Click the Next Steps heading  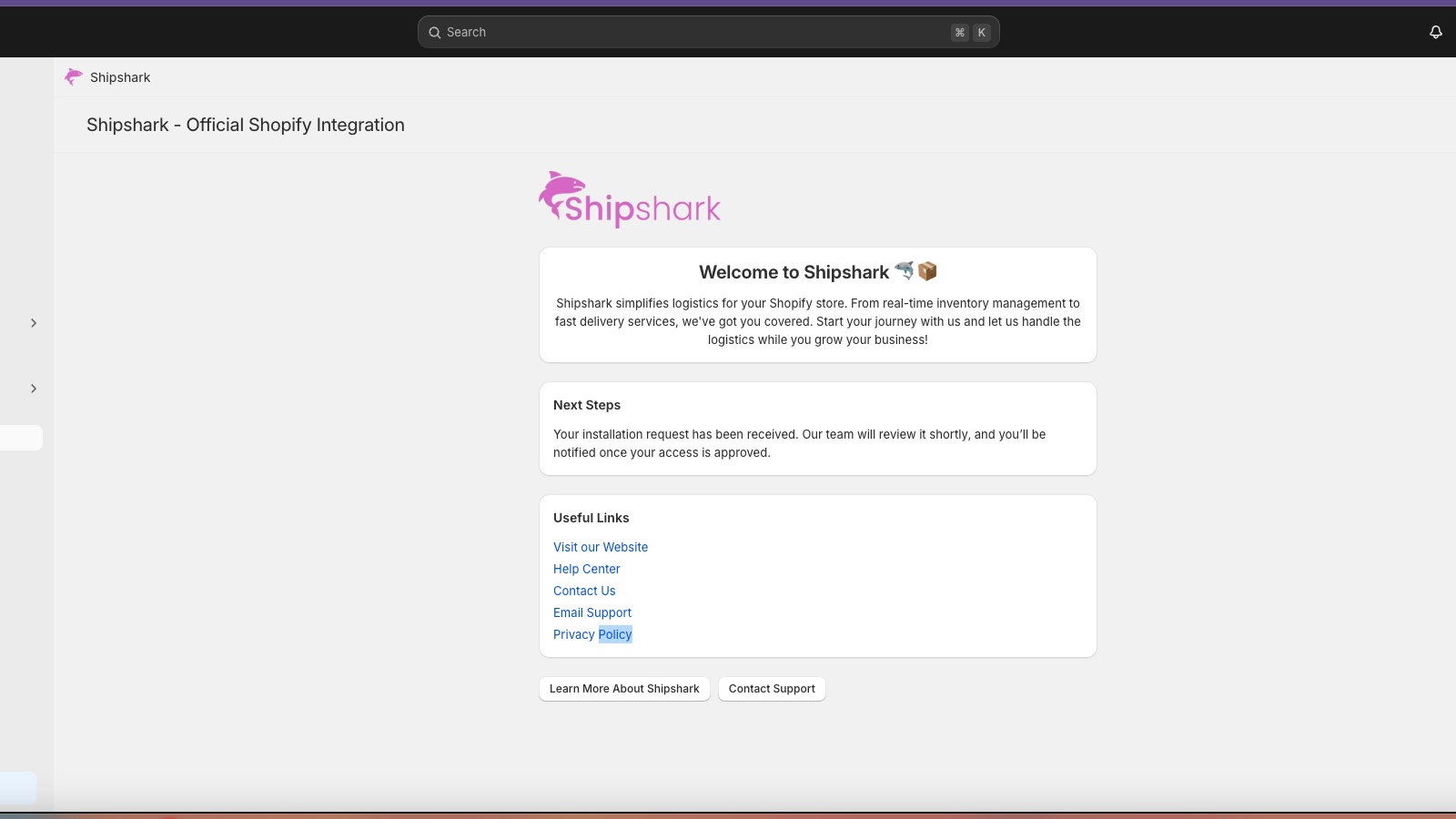587,405
